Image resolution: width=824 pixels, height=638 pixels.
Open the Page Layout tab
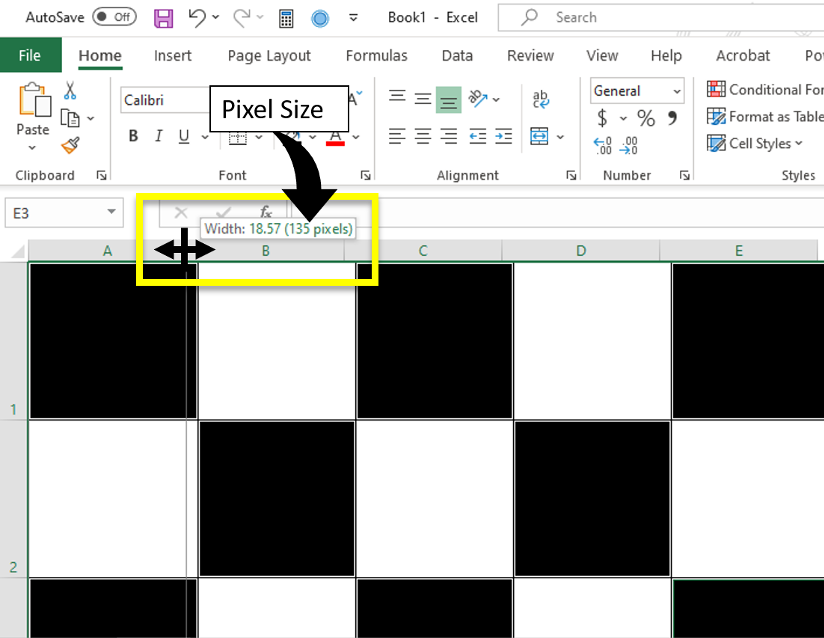269,56
